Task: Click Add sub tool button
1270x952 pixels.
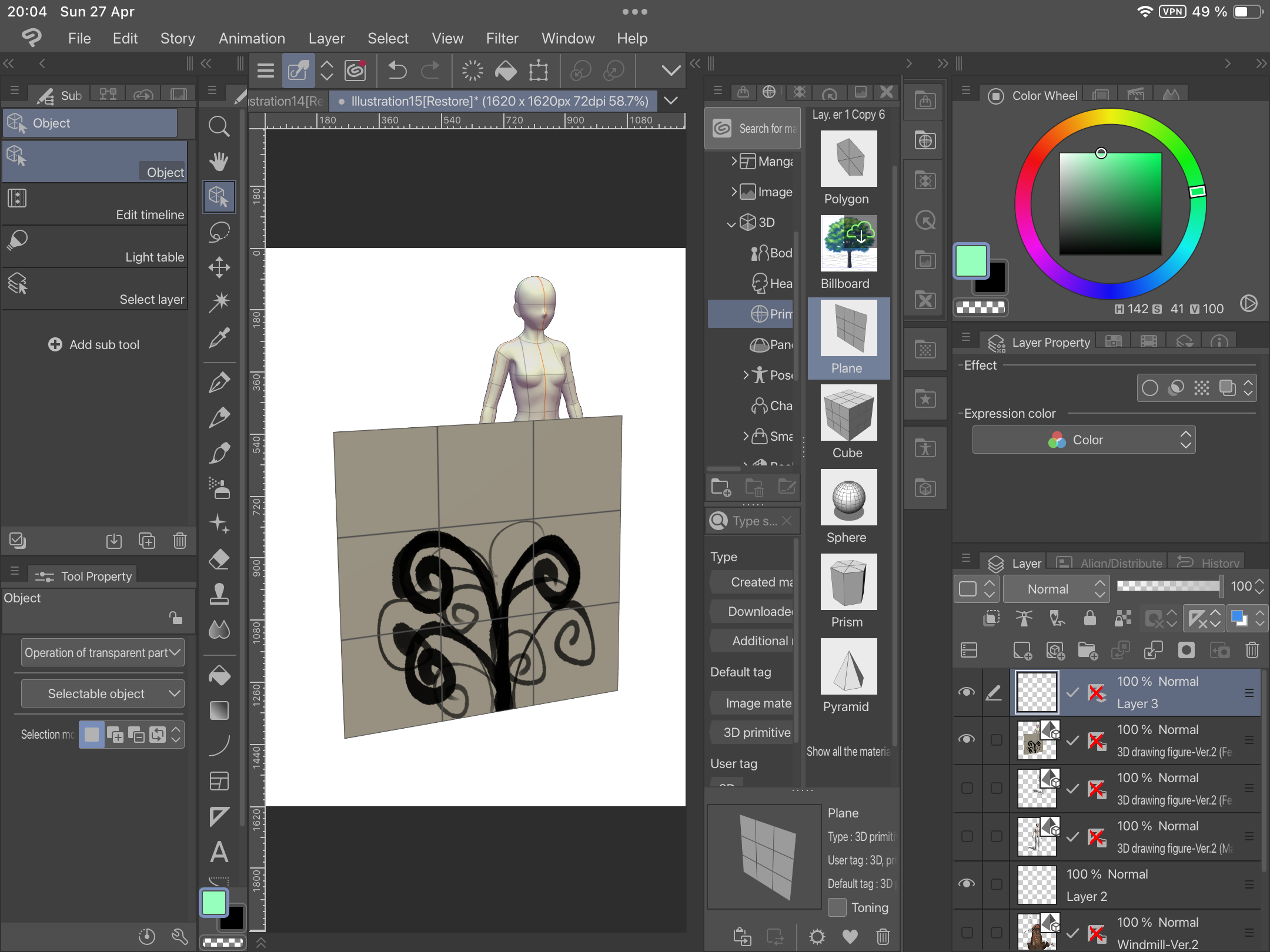Action: click(94, 344)
